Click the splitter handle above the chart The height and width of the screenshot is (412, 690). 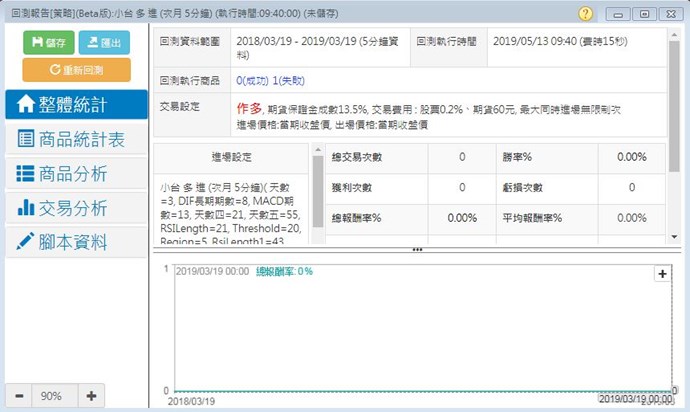pyautogui.click(x=418, y=249)
